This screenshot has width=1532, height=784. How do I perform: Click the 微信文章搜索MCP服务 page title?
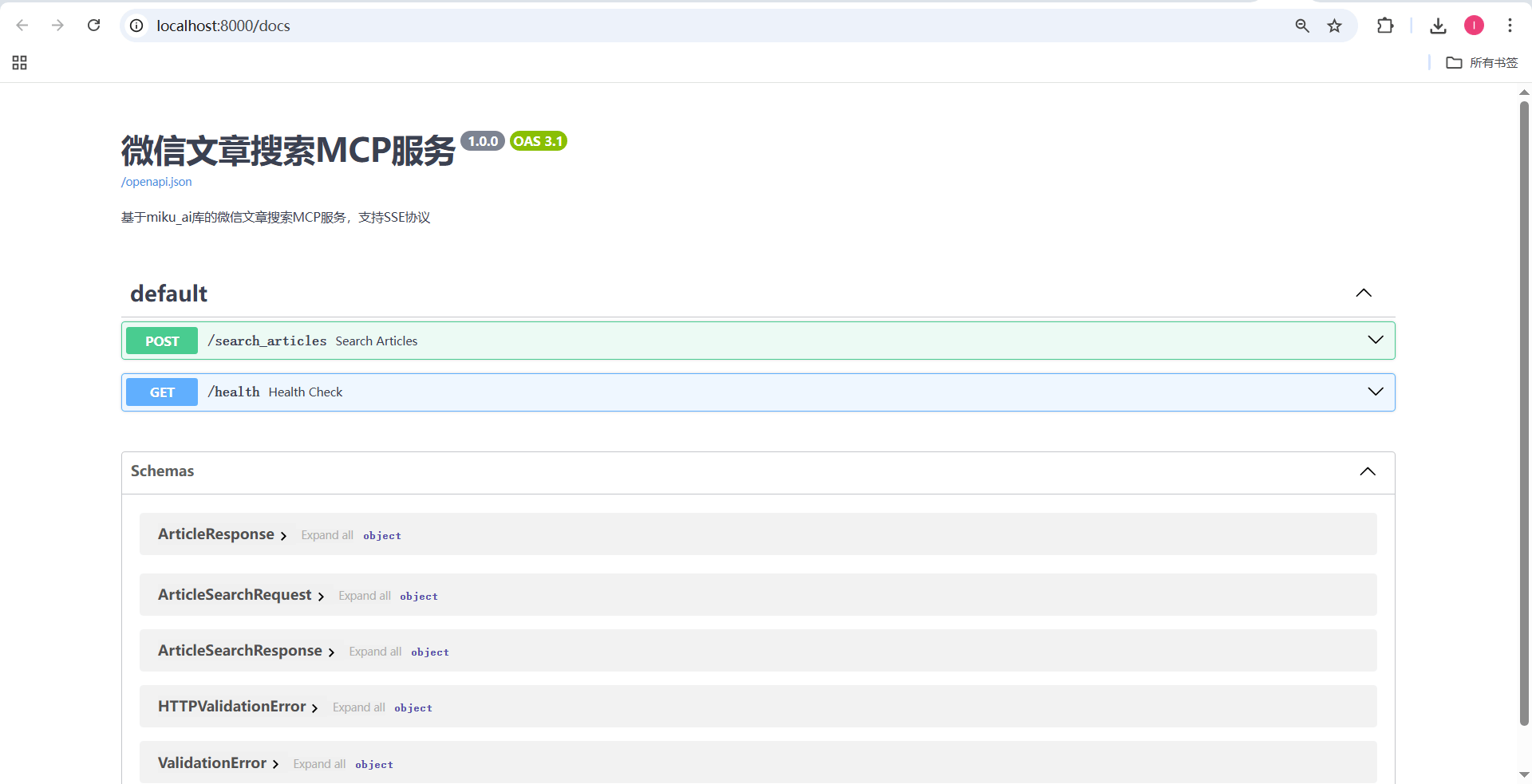pos(288,150)
